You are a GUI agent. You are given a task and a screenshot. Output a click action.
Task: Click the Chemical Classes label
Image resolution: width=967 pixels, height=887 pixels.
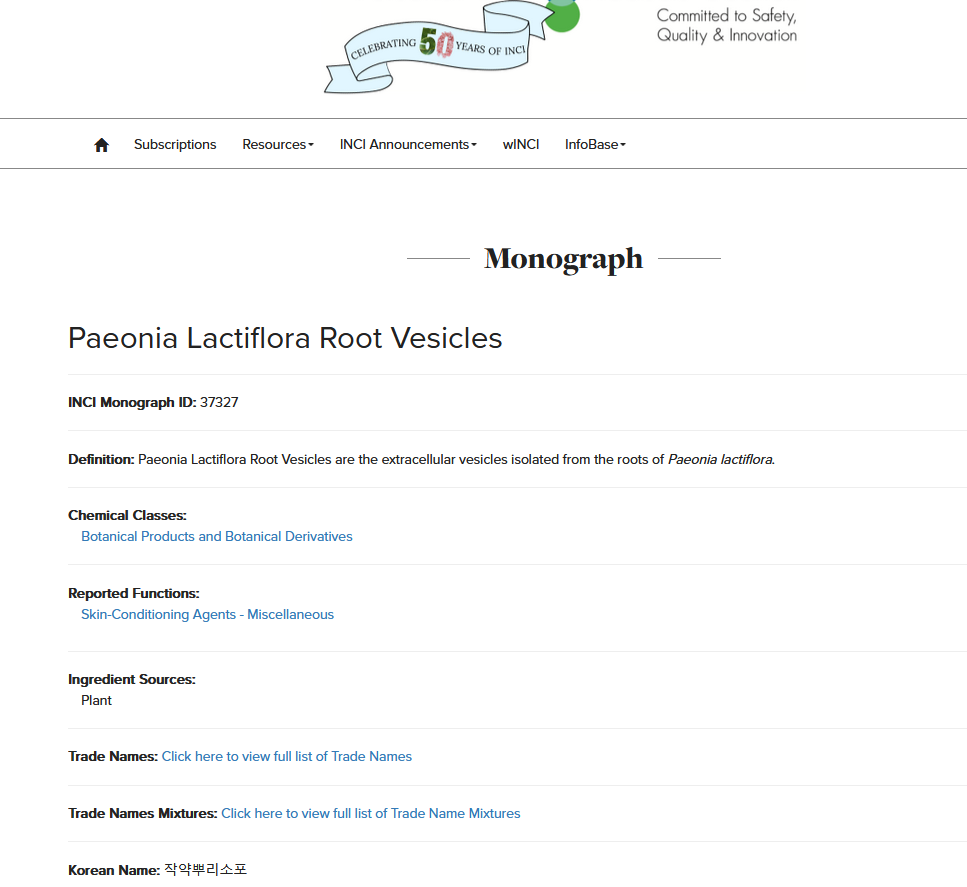(x=127, y=516)
